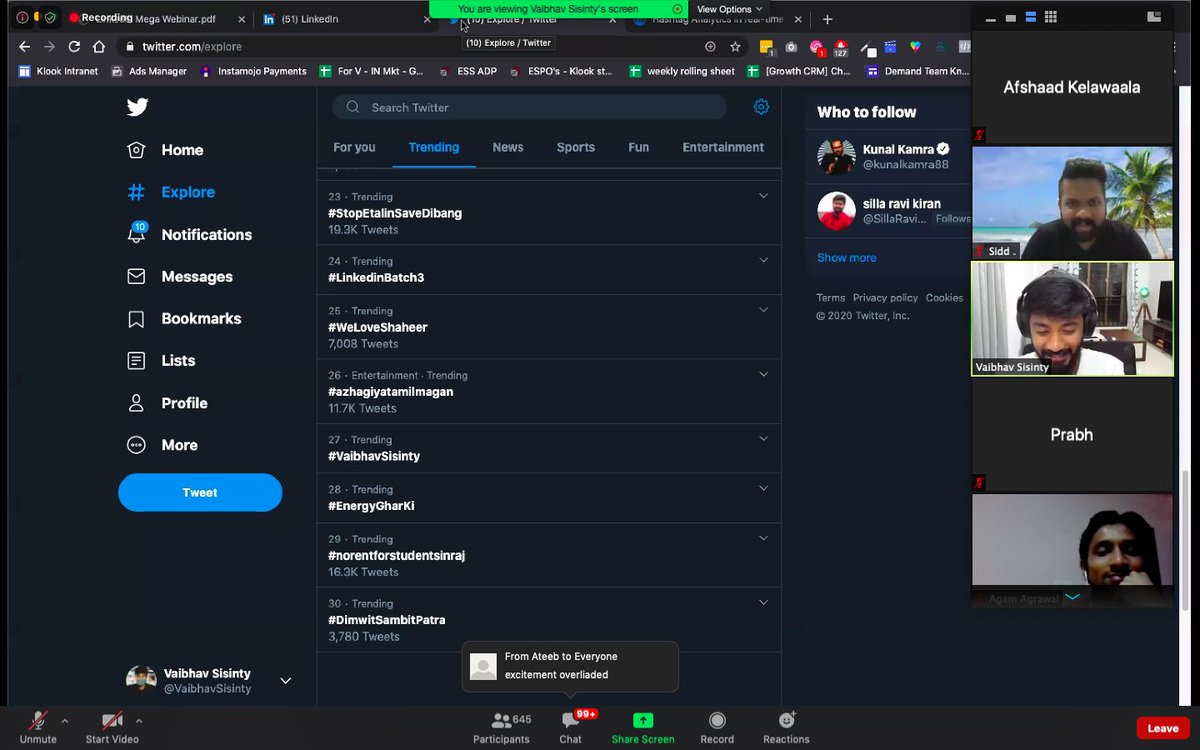This screenshot has height=750, width=1200.
Task: Unmute microphone in Zoom toolbar
Action: point(38,727)
